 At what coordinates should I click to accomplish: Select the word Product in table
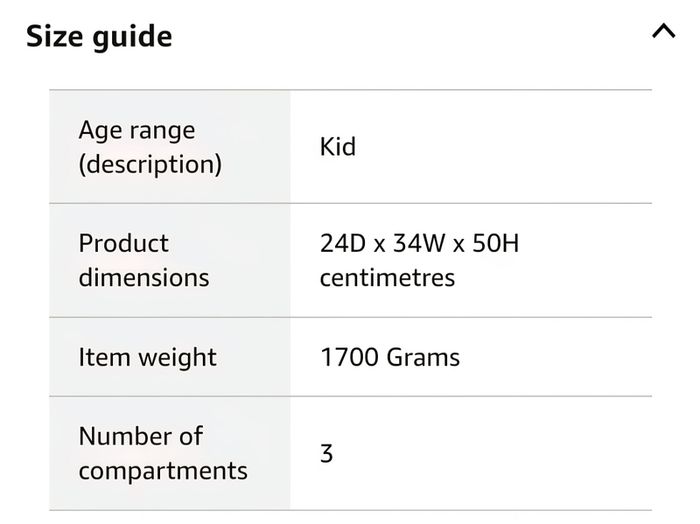124,243
